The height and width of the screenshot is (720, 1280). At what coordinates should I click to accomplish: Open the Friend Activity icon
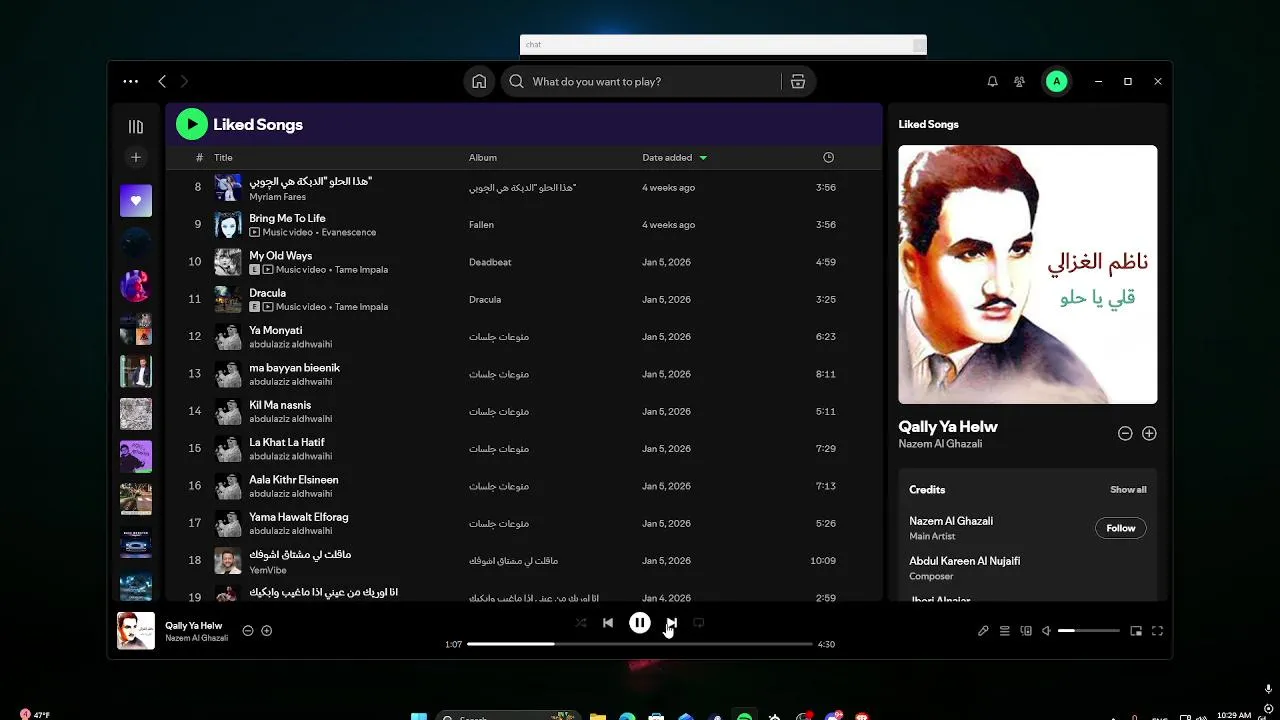(x=1019, y=82)
